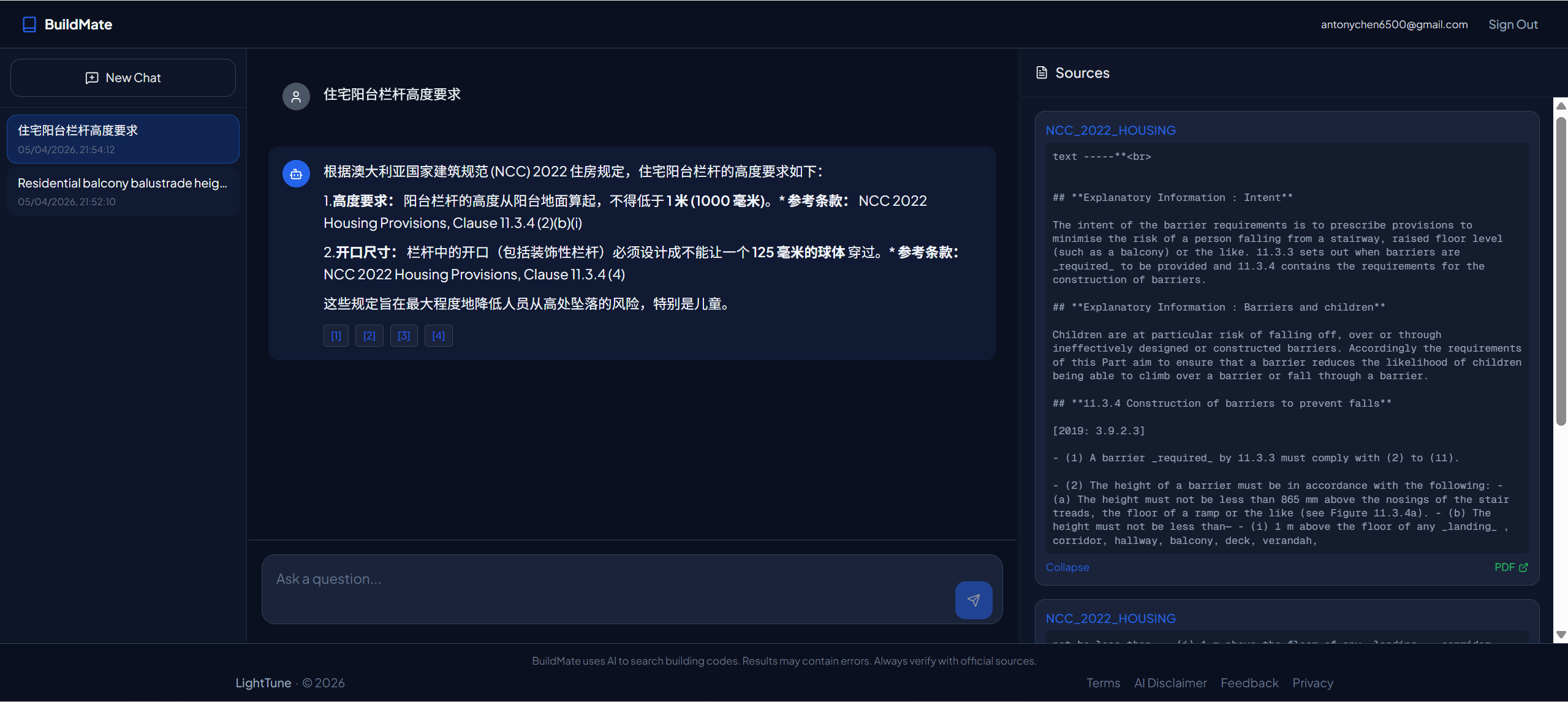Click the '[2019: 3.9.2.3]' text in source
The height and width of the screenshot is (702, 1568).
(1099, 431)
